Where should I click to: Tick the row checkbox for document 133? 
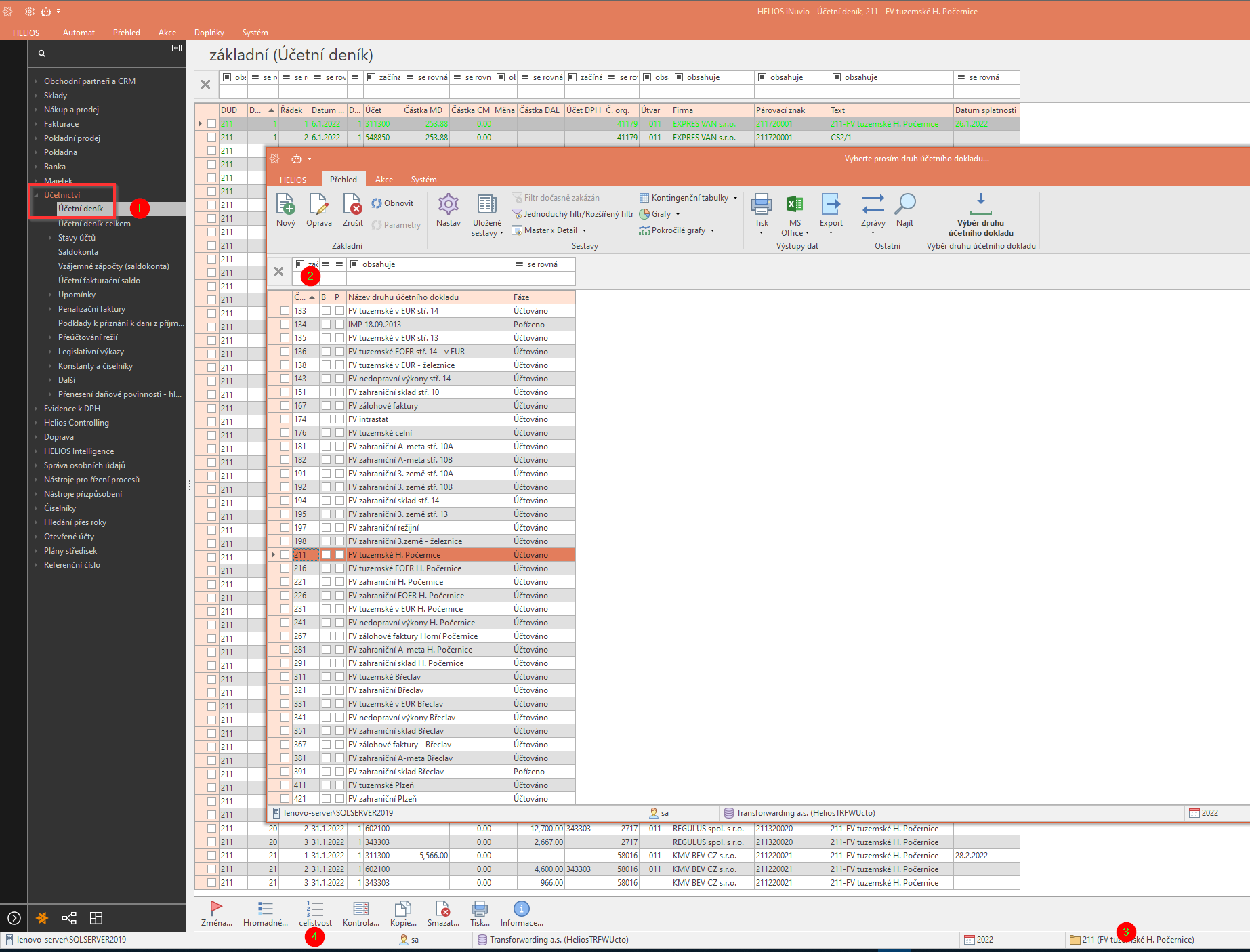[x=285, y=311]
